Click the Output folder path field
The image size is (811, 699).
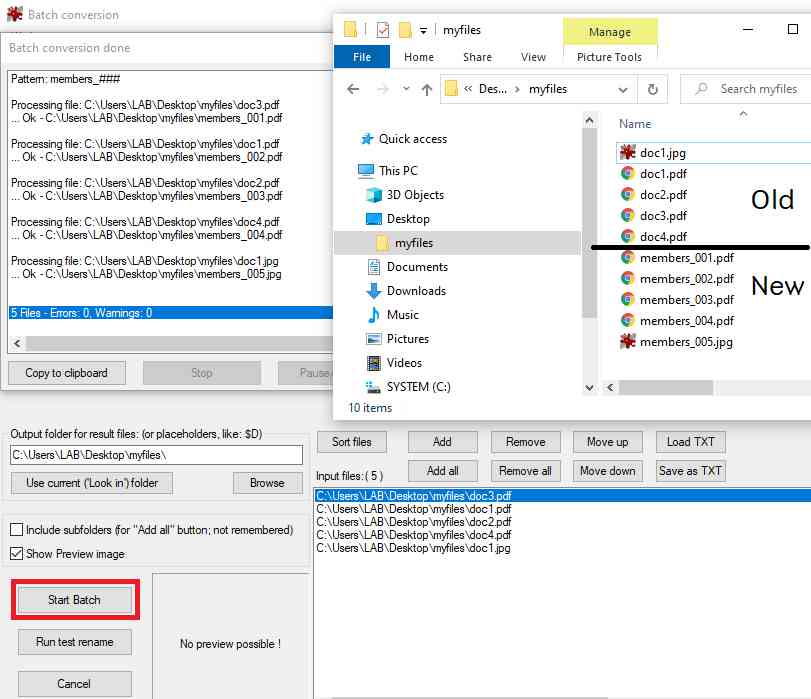(156, 455)
